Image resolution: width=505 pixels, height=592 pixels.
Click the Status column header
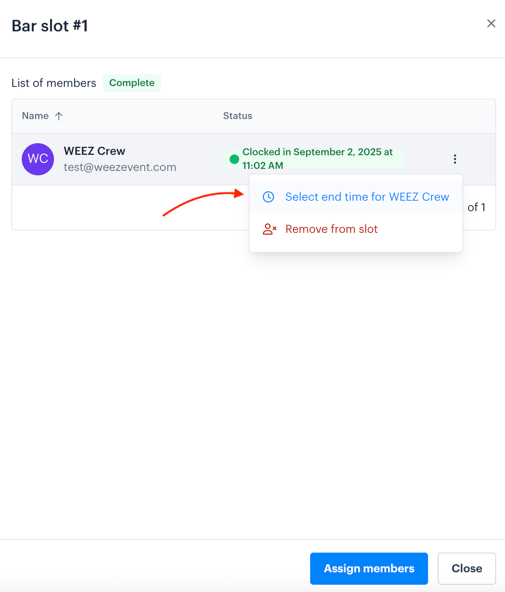[237, 116]
